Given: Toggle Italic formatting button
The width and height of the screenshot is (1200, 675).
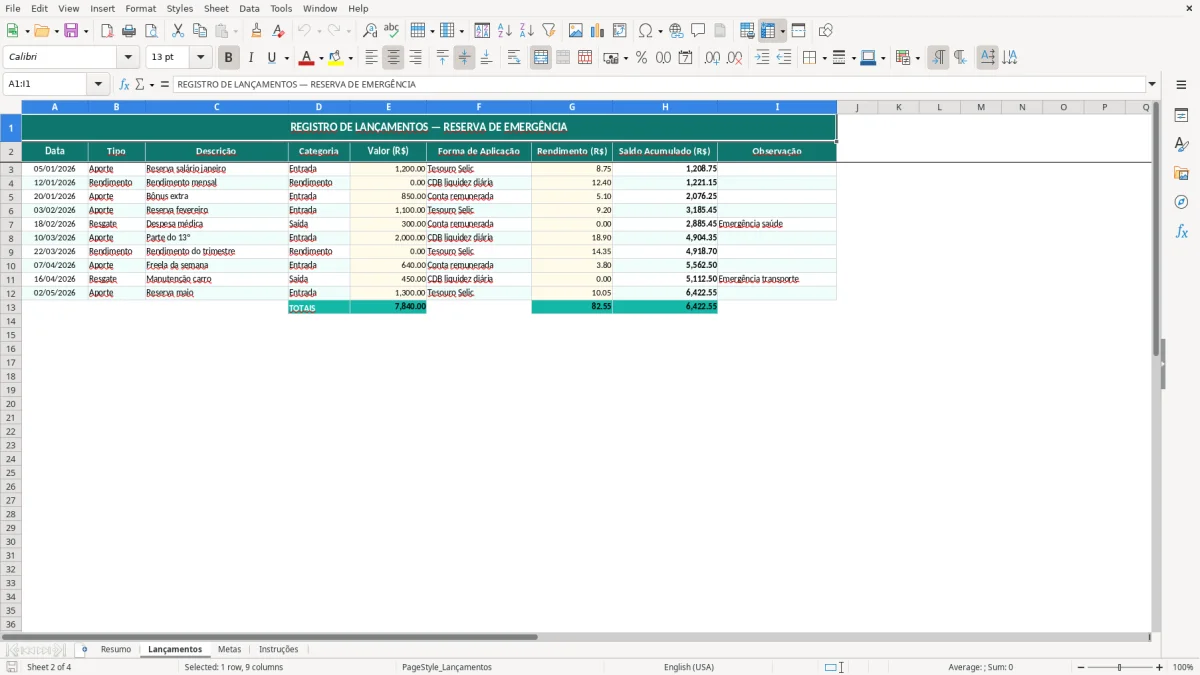Looking at the screenshot, I should pyautogui.click(x=251, y=58).
